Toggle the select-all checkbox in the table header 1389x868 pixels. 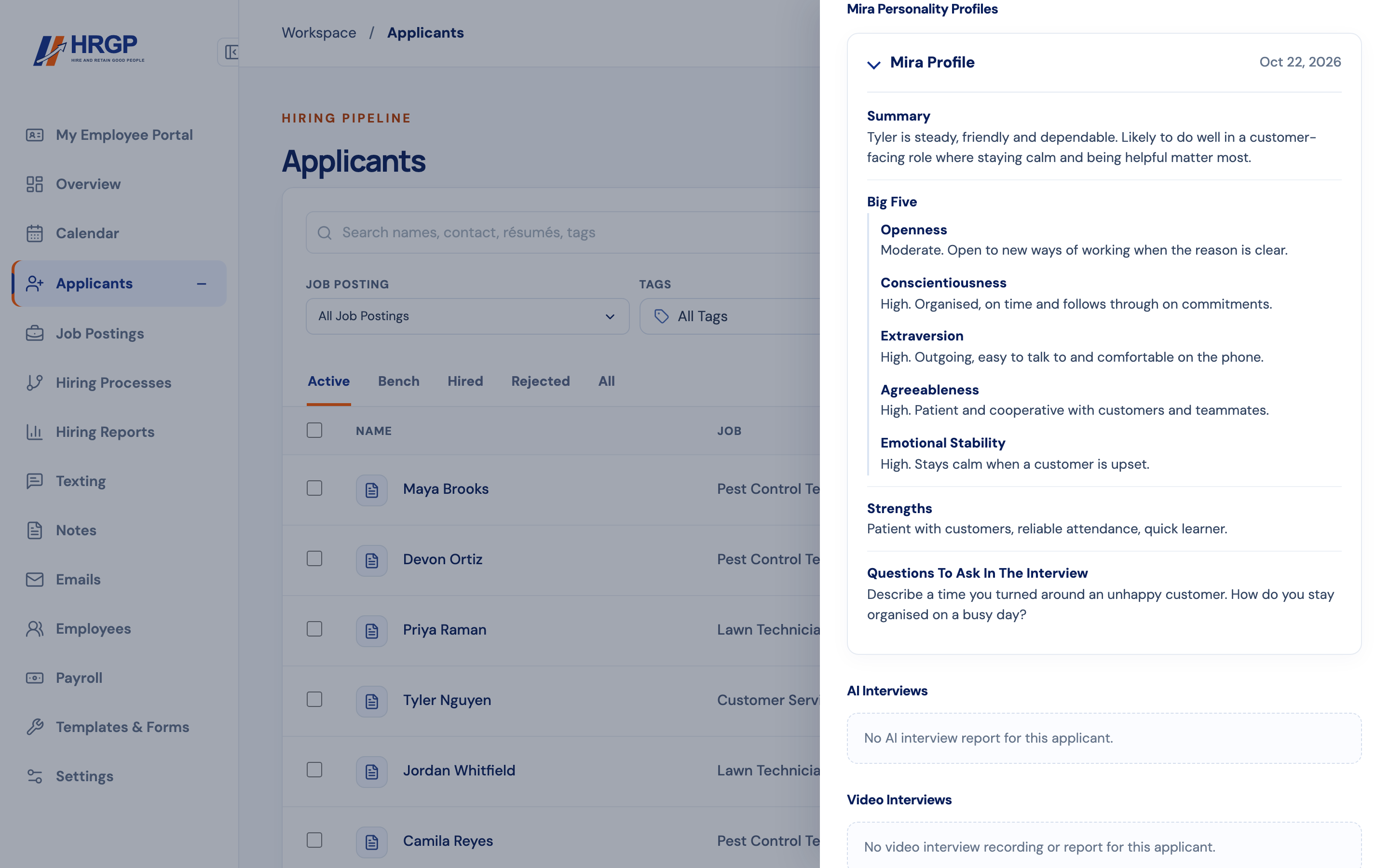[314, 430]
